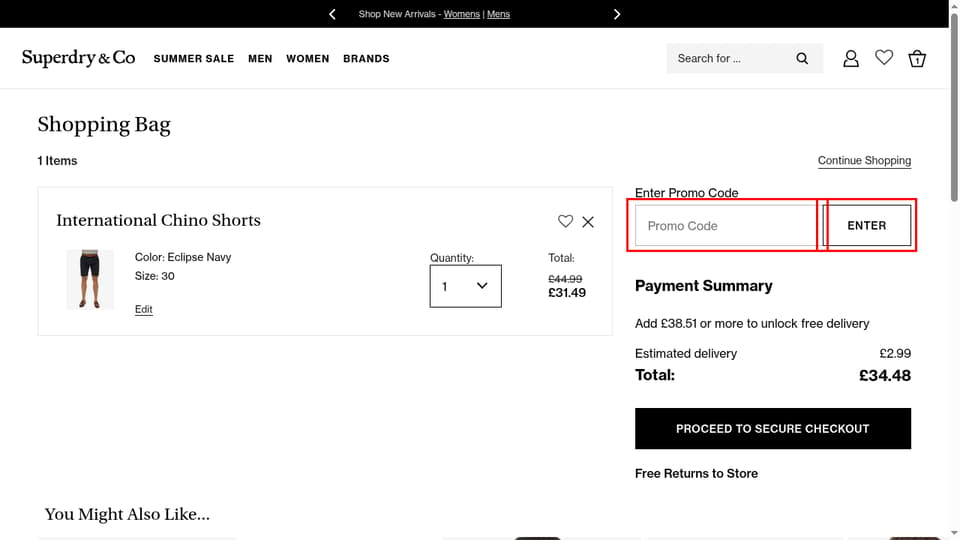Open the account profile icon
The image size is (960, 540).
coord(850,59)
